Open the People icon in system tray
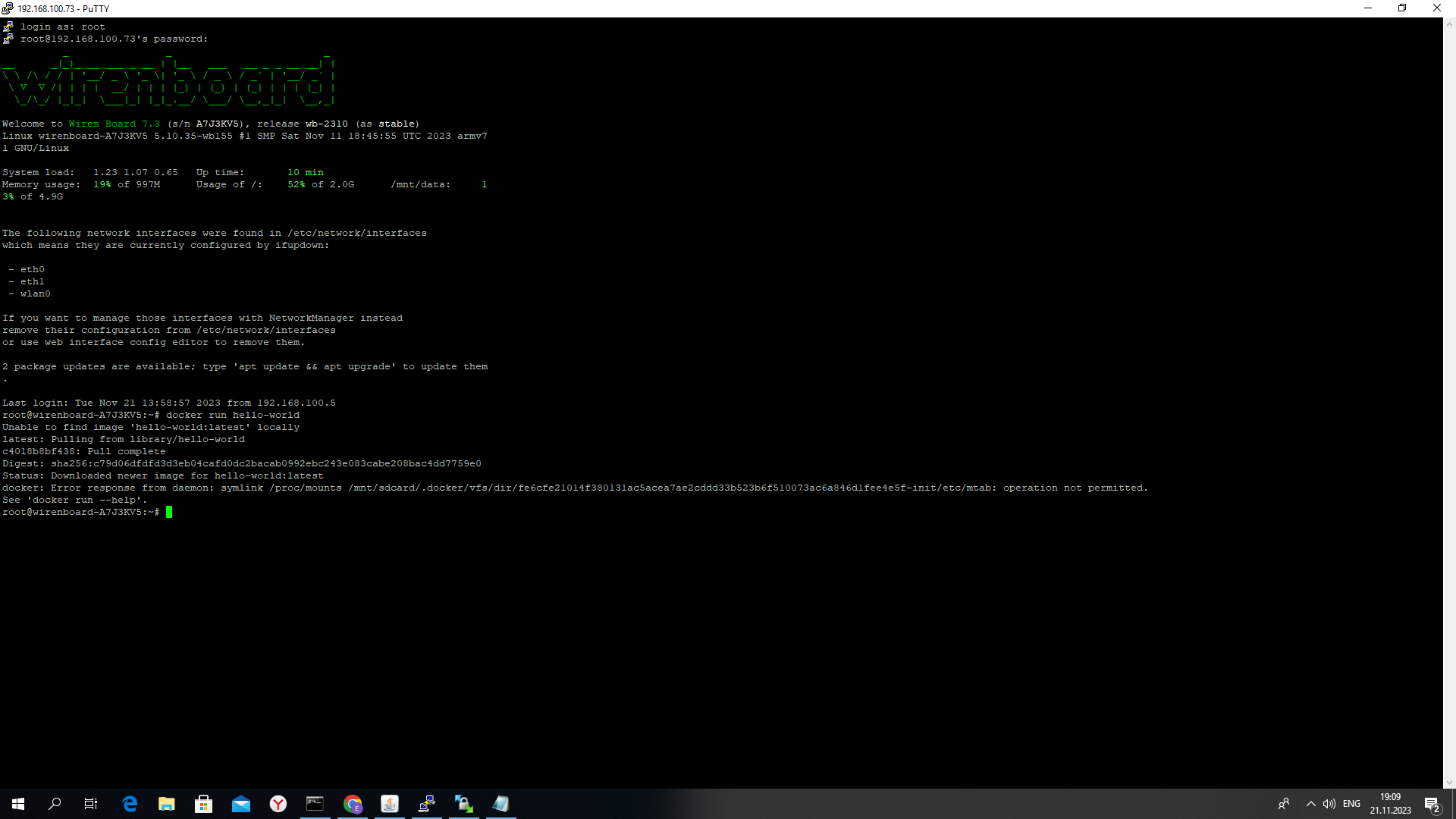 coord(1284,804)
